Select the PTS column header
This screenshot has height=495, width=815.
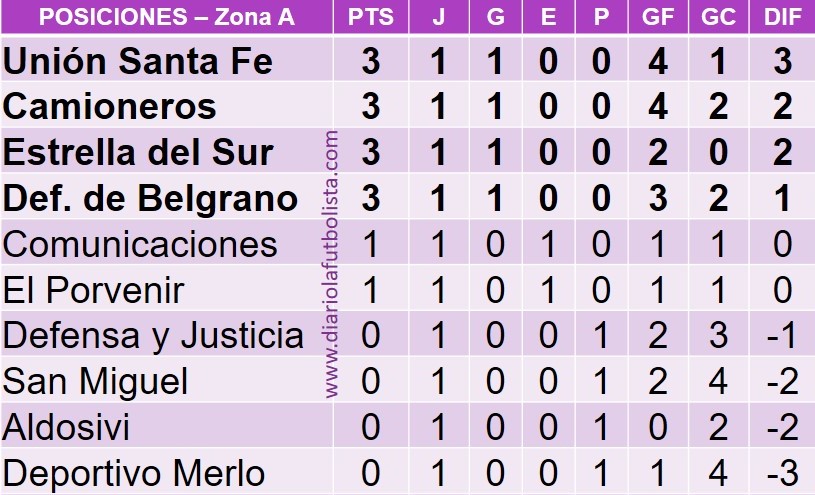pyautogui.click(x=371, y=17)
